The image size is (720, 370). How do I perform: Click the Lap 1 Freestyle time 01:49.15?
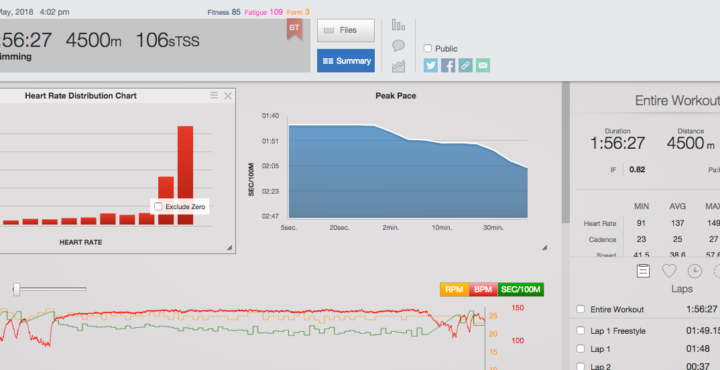[703, 331]
